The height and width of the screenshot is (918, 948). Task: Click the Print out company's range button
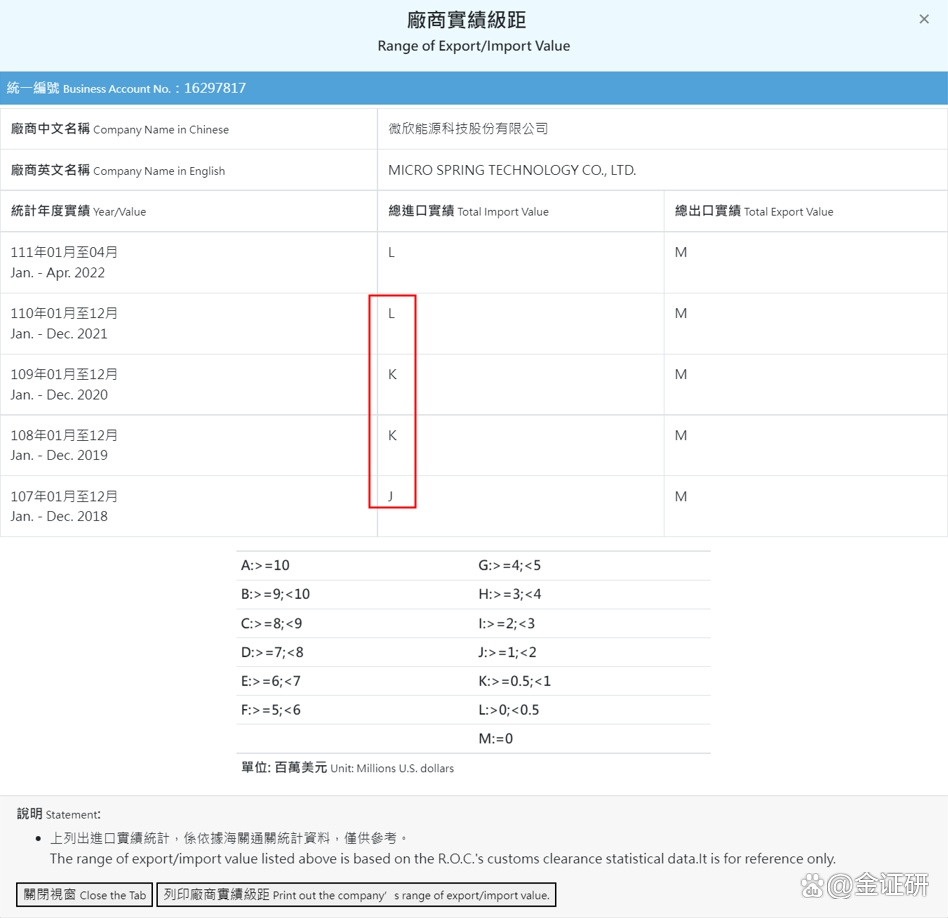(x=356, y=894)
